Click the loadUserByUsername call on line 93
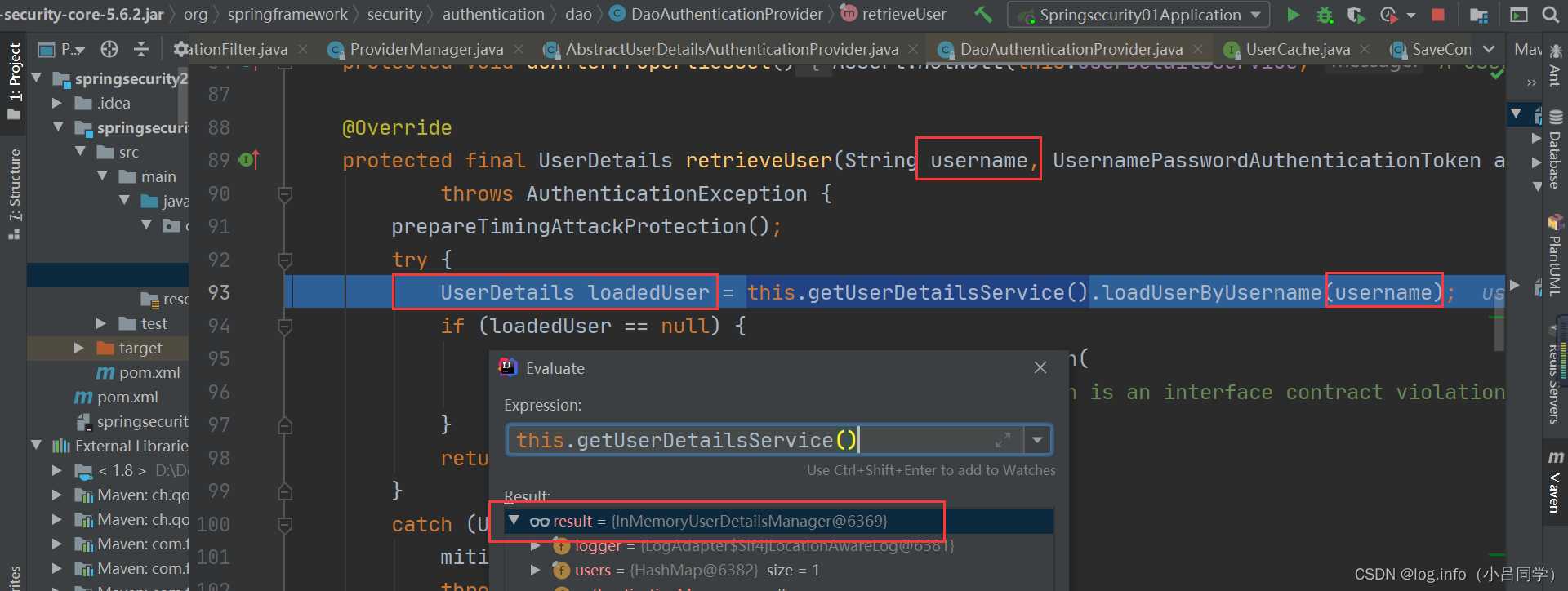 1212,292
